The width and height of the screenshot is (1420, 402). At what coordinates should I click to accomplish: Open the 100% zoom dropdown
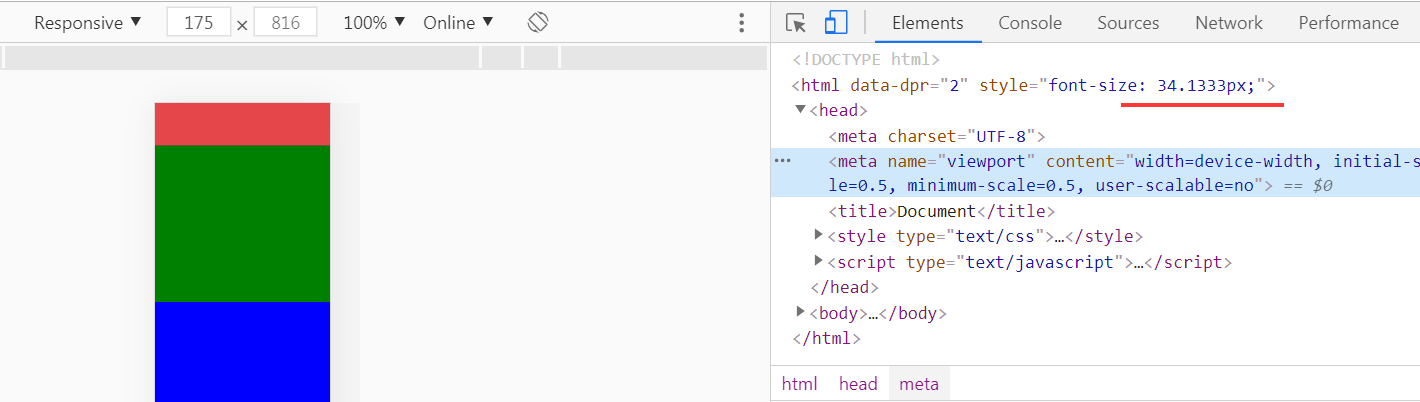[x=374, y=22]
